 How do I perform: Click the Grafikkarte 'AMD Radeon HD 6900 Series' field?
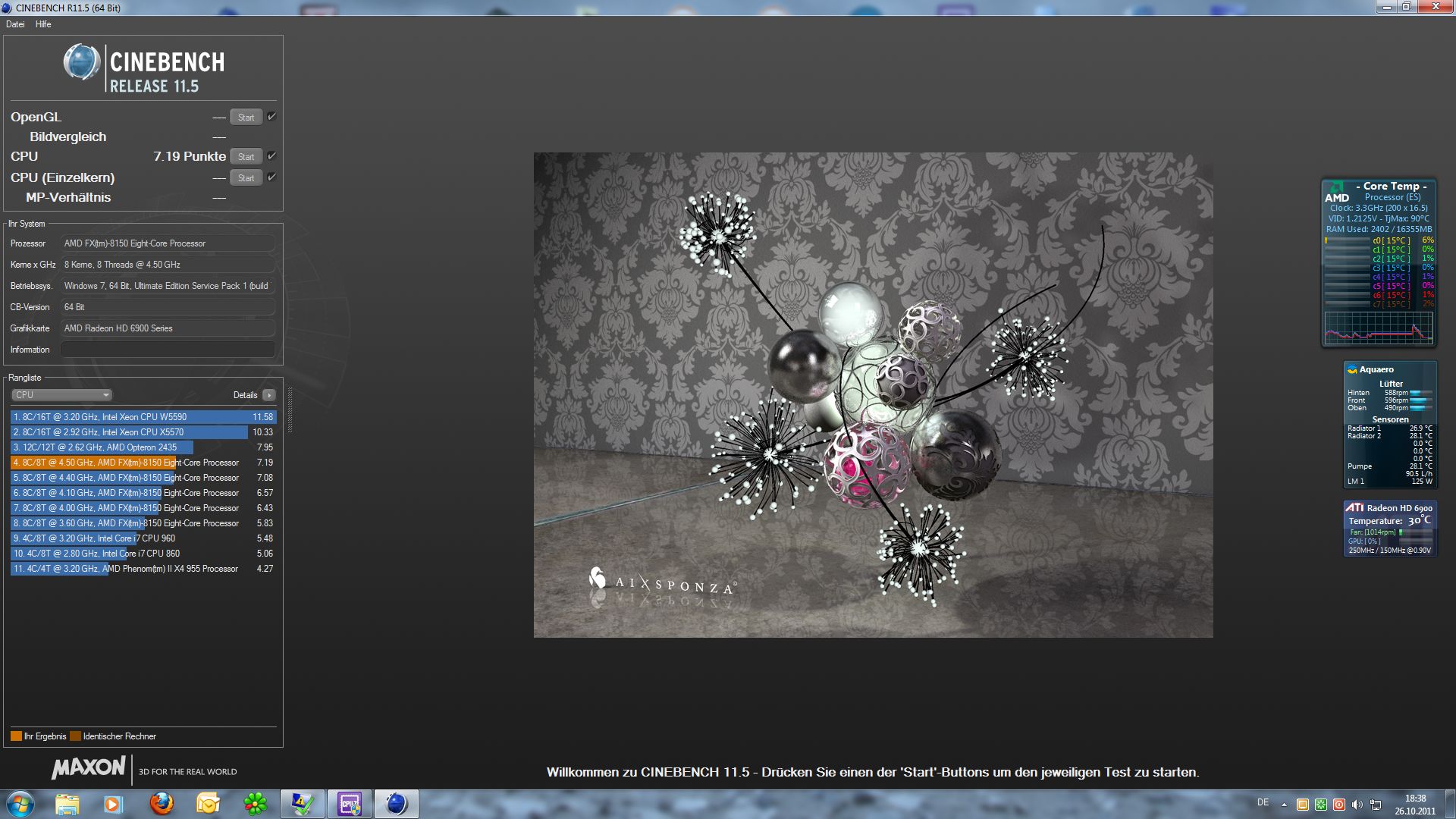(x=168, y=328)
